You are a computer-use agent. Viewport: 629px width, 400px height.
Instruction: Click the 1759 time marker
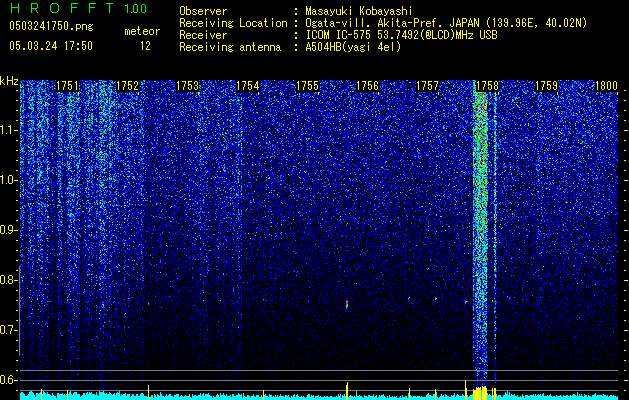(x=547, y=86)
